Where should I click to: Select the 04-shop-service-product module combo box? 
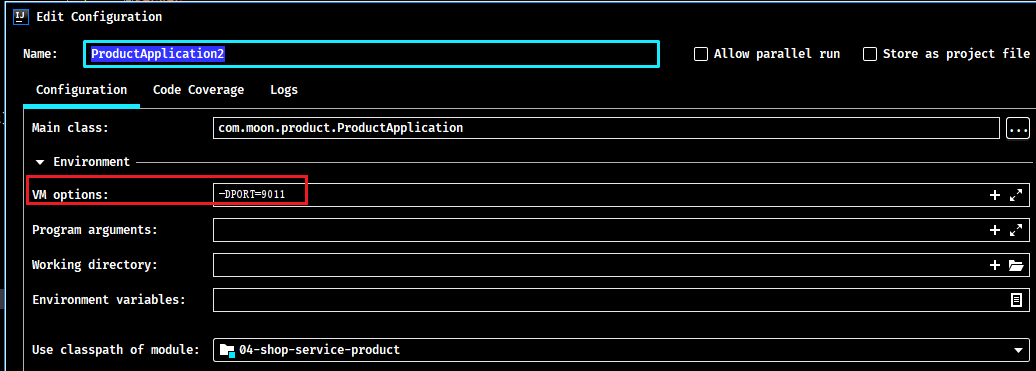(621, 350)
